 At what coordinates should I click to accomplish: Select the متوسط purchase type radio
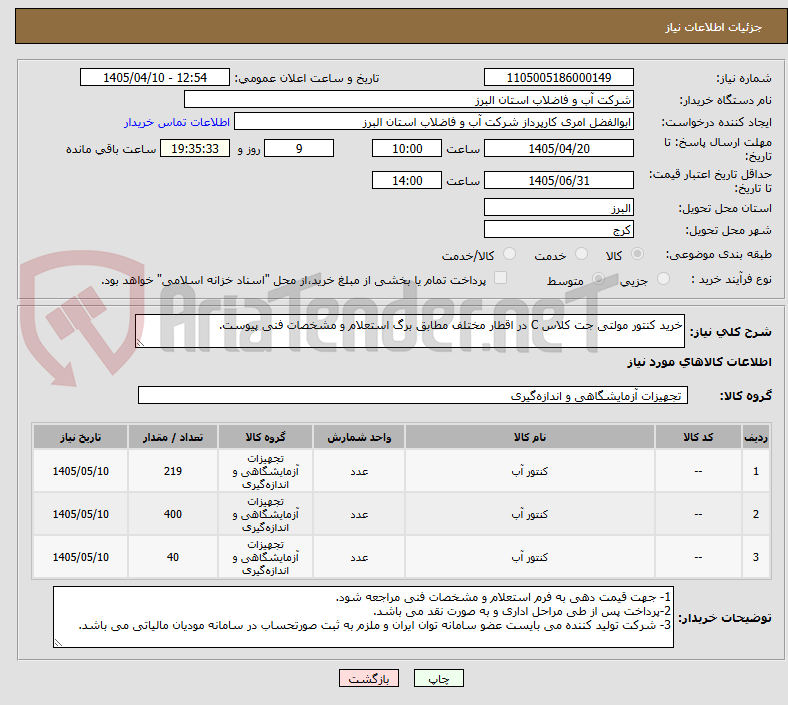pos(598,278)
